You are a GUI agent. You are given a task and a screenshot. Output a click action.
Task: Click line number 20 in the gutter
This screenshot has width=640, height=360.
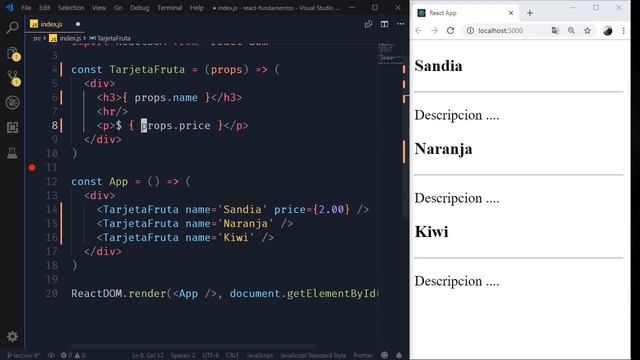tap(51, 293)
